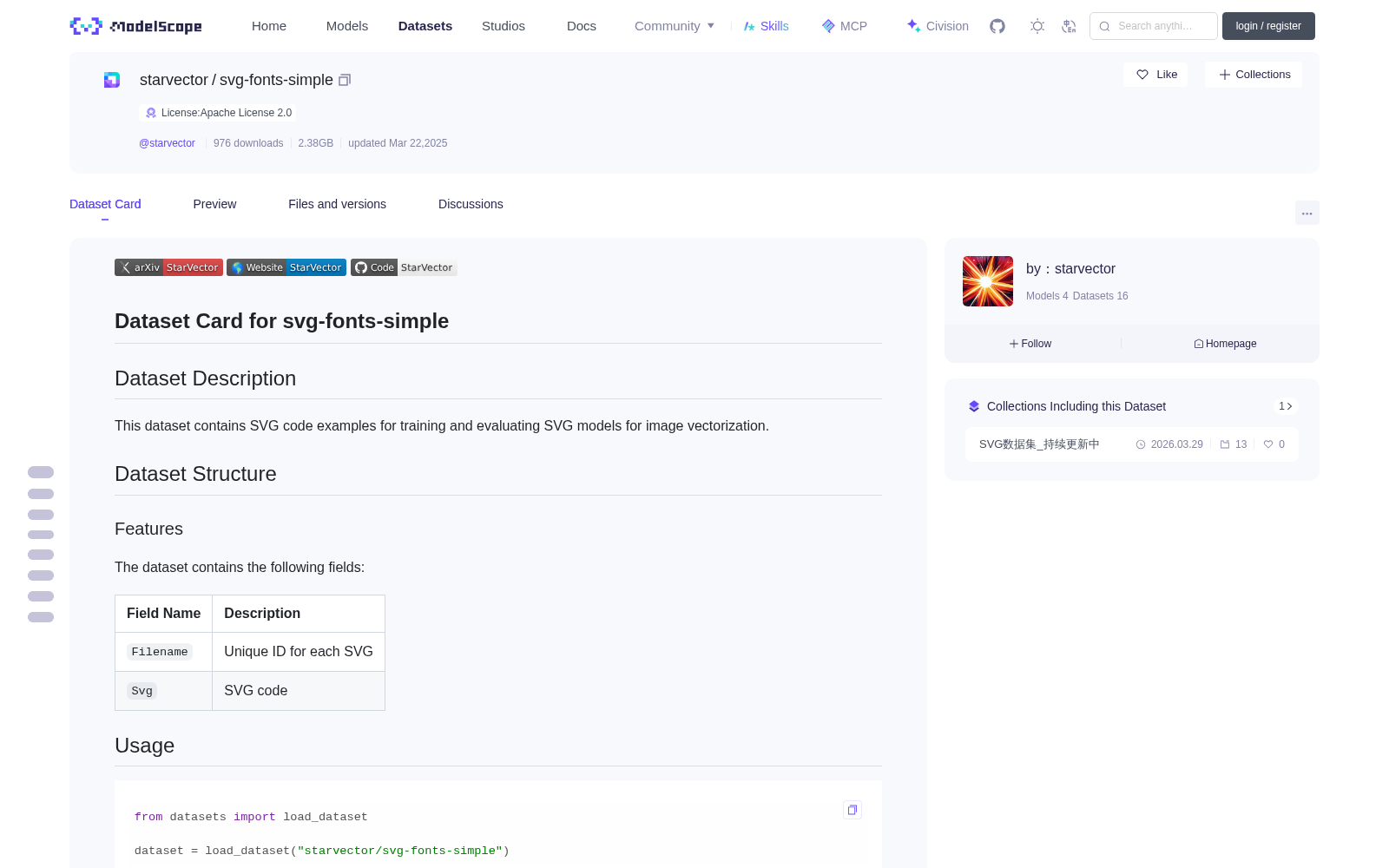Switch to the Preview tab
The height and width of the screenshot is (868, 1389).
(214, 204)
